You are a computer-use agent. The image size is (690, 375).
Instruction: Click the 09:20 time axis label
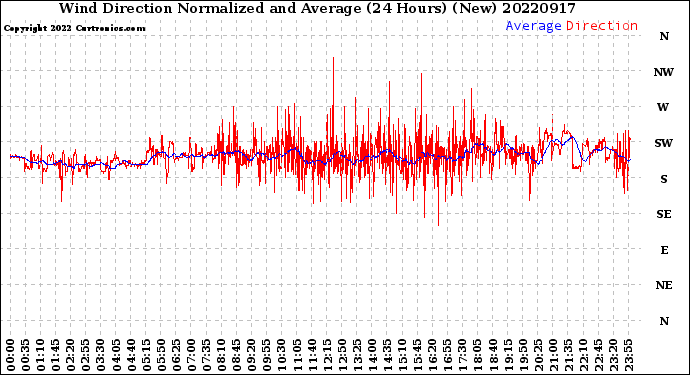click(252, 355)
